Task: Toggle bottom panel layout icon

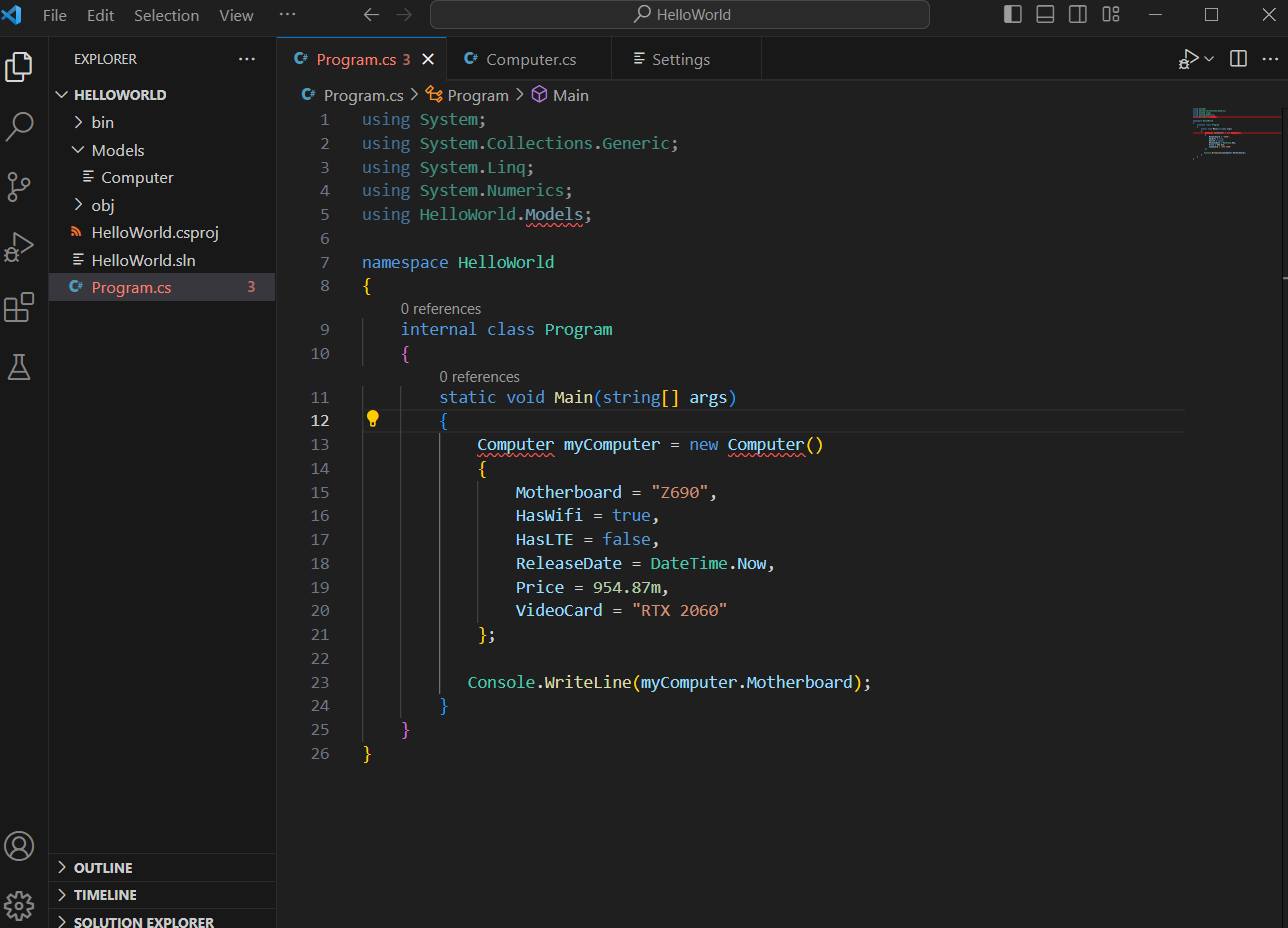Action: tap(1045, 14)
